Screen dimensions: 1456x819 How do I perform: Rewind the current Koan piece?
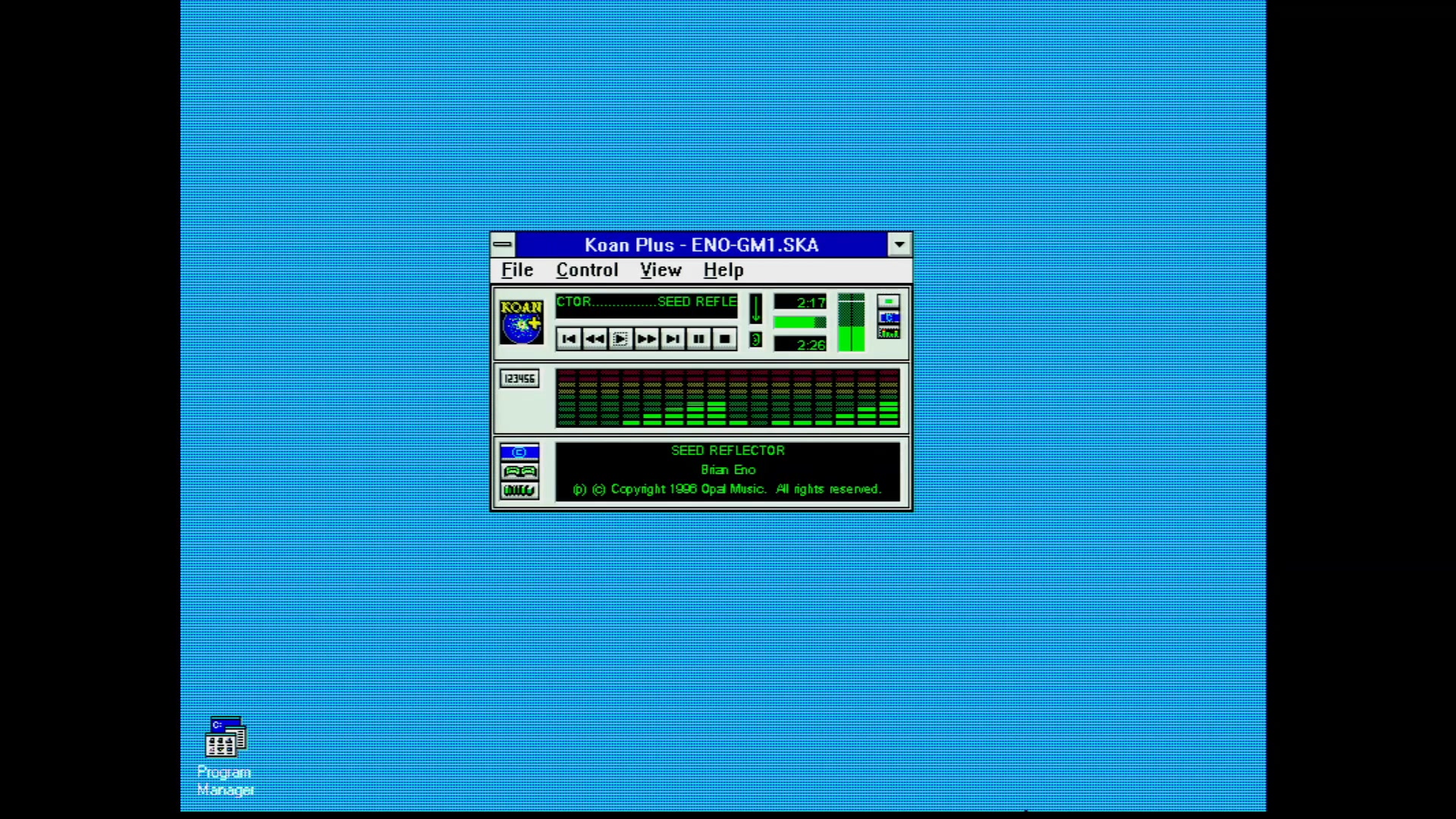pos(595,339)
